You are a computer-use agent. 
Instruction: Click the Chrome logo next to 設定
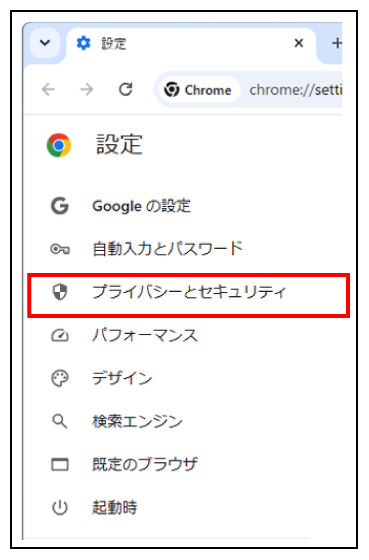(59, 145)
